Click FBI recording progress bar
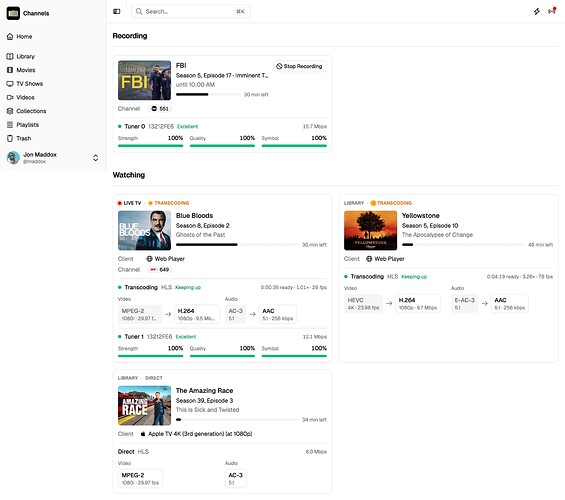The width and height of the screenshot is (565, 500). pyautogui.click(x=208, y=94)
